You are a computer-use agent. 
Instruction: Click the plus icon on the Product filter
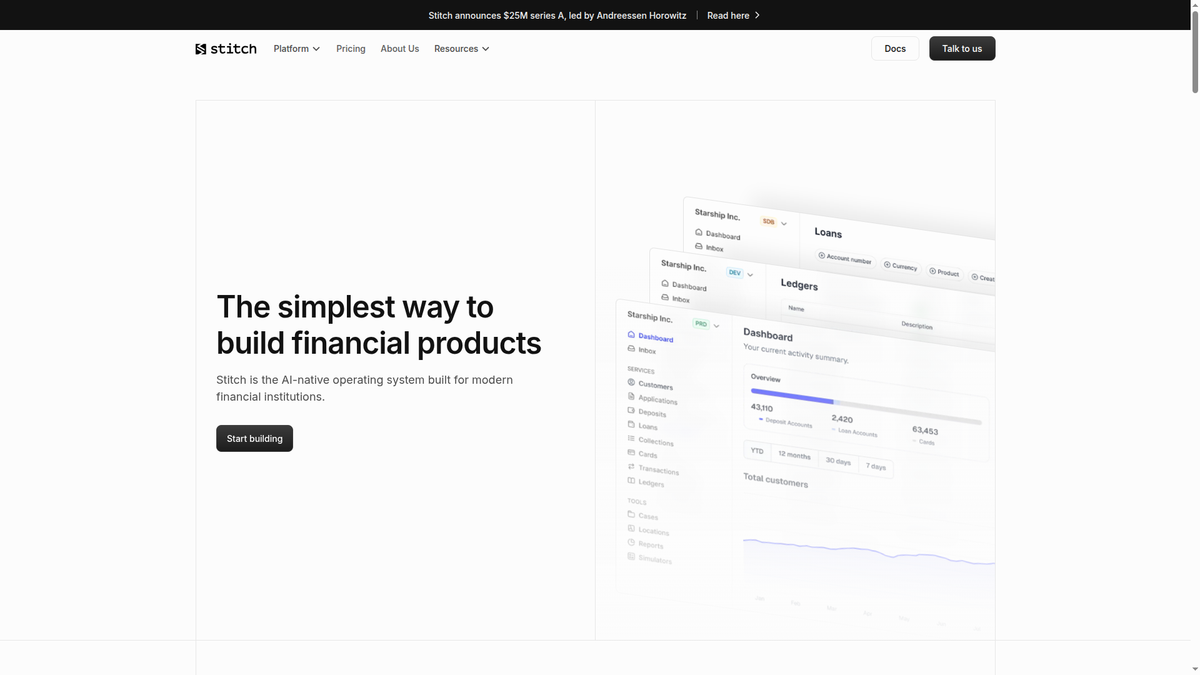[933, 271]
